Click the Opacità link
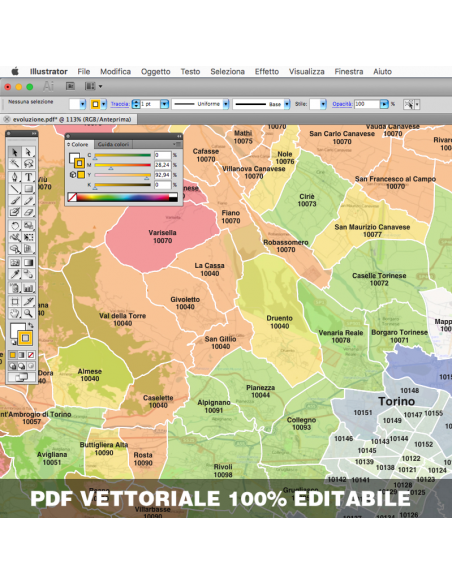This screenshot has height=584, width=452. pos(342,104)
